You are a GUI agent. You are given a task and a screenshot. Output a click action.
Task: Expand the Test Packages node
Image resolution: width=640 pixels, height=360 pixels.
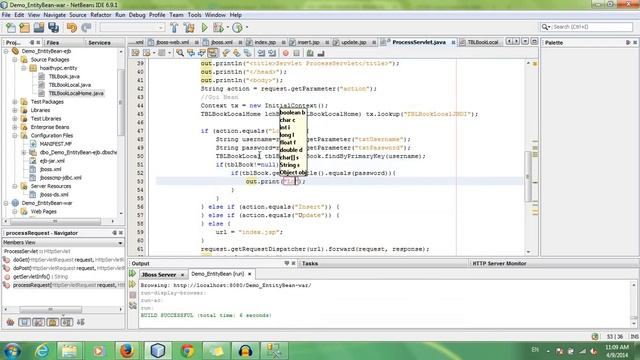pos(15,102)
